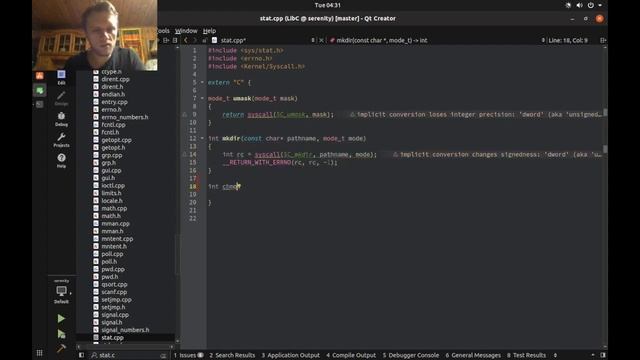Close the stat.cpp document with the X icon
The width and height of the screenshot is (640, 360).
321,40
